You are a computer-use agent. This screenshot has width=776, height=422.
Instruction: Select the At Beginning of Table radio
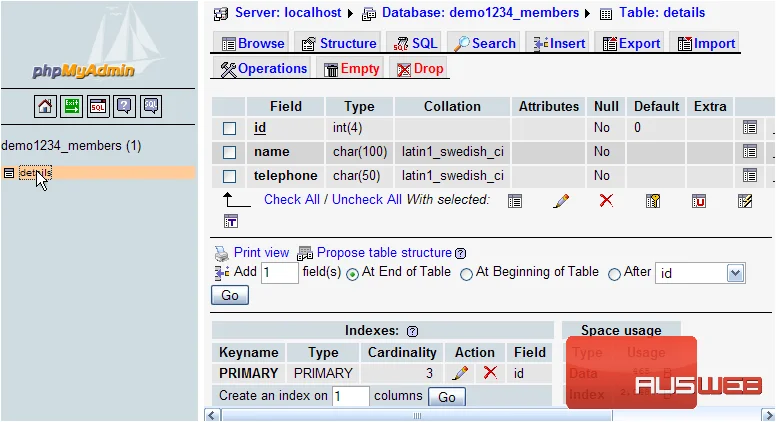point(466,274)
